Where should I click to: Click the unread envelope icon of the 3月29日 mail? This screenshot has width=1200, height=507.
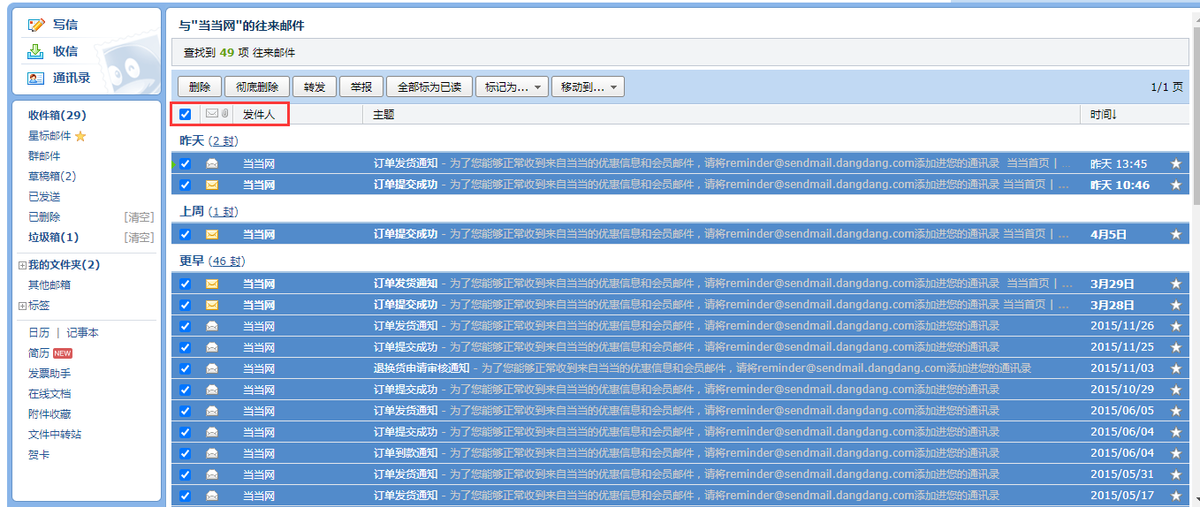coord(212,284)
